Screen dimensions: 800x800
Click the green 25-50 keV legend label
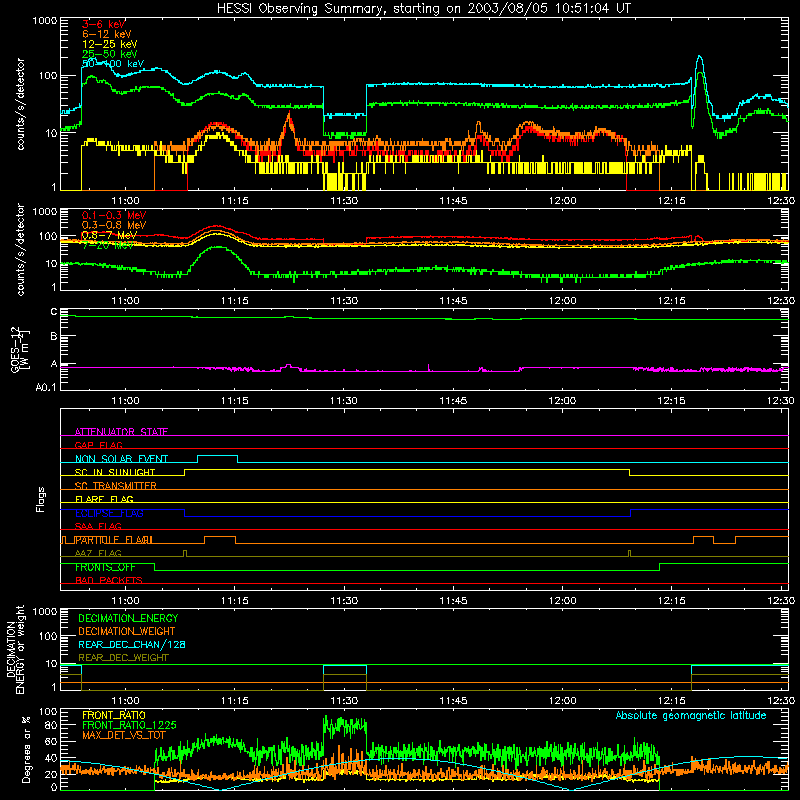click(x=110, y=54)
